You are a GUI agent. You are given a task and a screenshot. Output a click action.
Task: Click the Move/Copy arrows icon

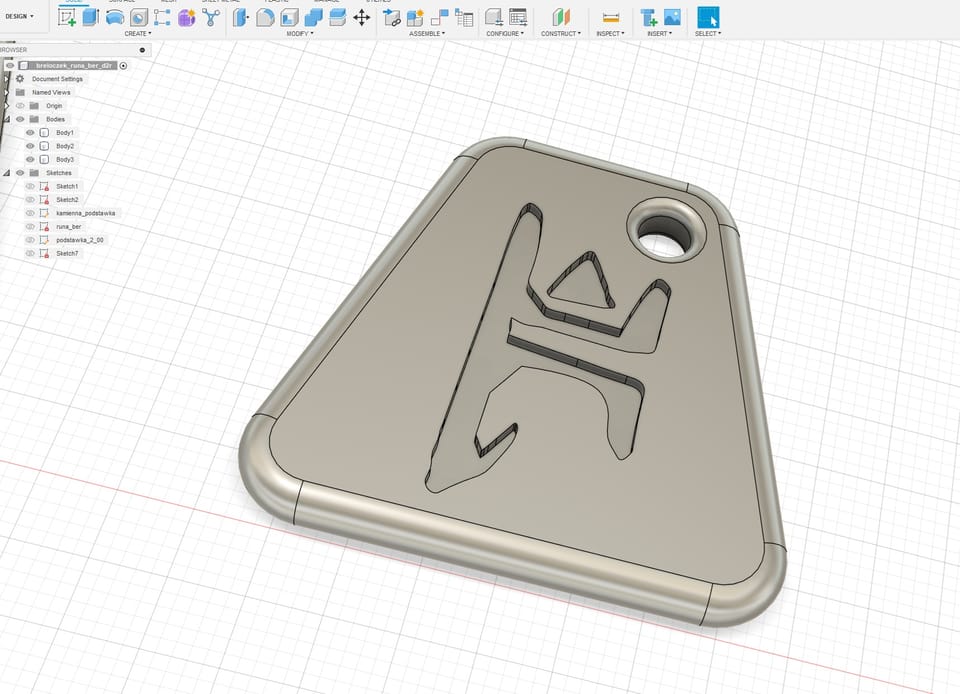[362, 17]
